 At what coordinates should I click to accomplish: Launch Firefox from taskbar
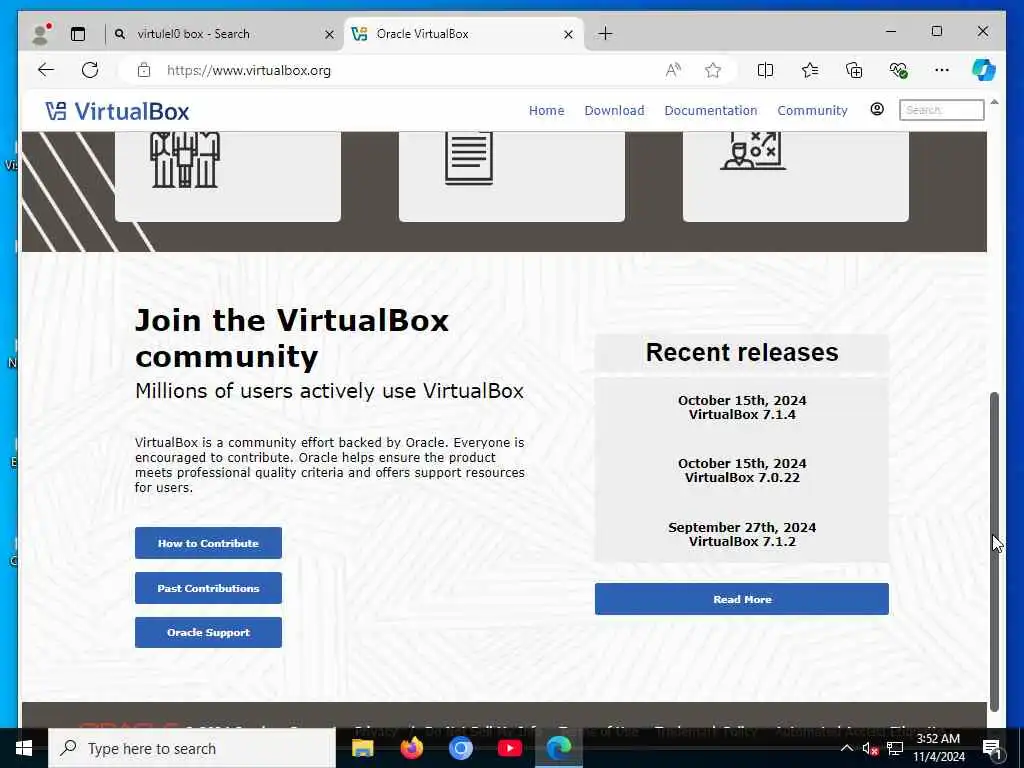(411, 748)
